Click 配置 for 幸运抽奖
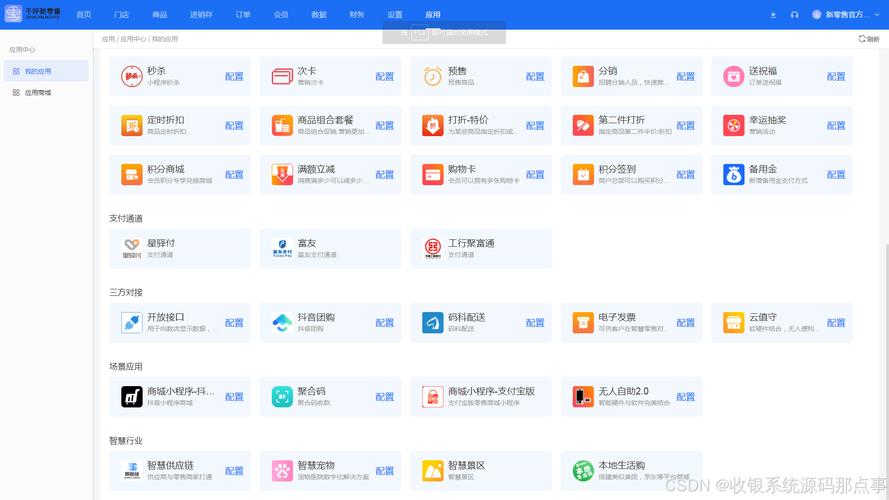Image resolution: width=889 pixels, height=500 pixels. [x=836, y=125]
